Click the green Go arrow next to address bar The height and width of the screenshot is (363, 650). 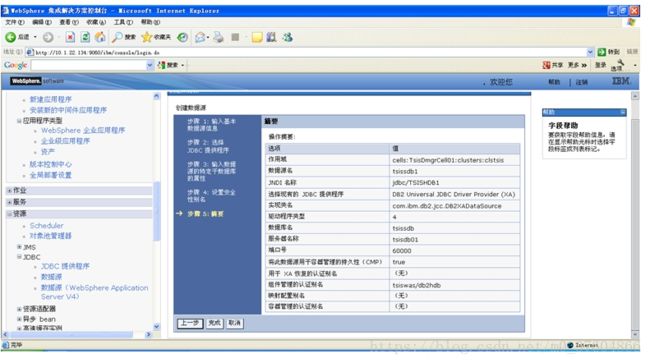(602, 52)
